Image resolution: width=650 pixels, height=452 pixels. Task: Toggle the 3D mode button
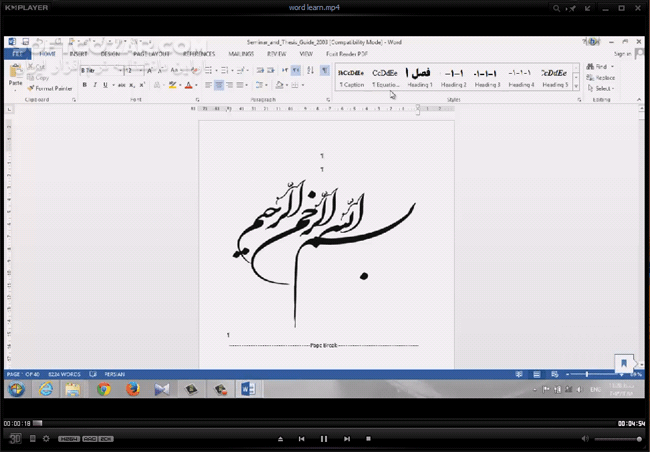pos(15,439)
